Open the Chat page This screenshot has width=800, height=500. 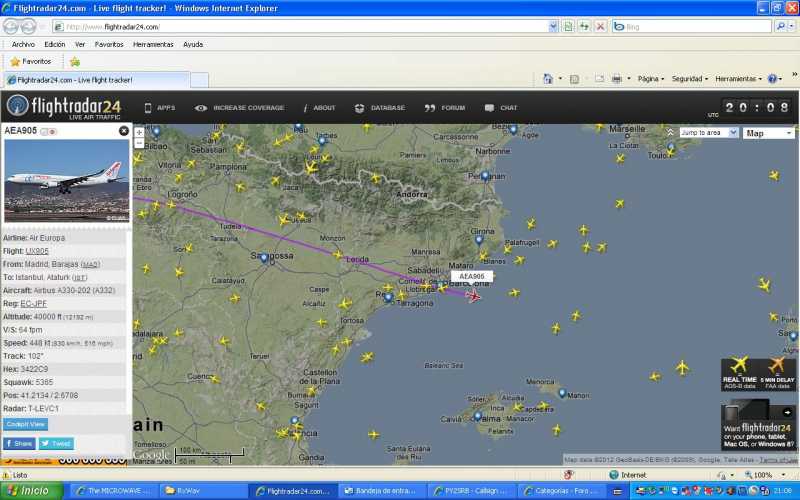point(501,108)
